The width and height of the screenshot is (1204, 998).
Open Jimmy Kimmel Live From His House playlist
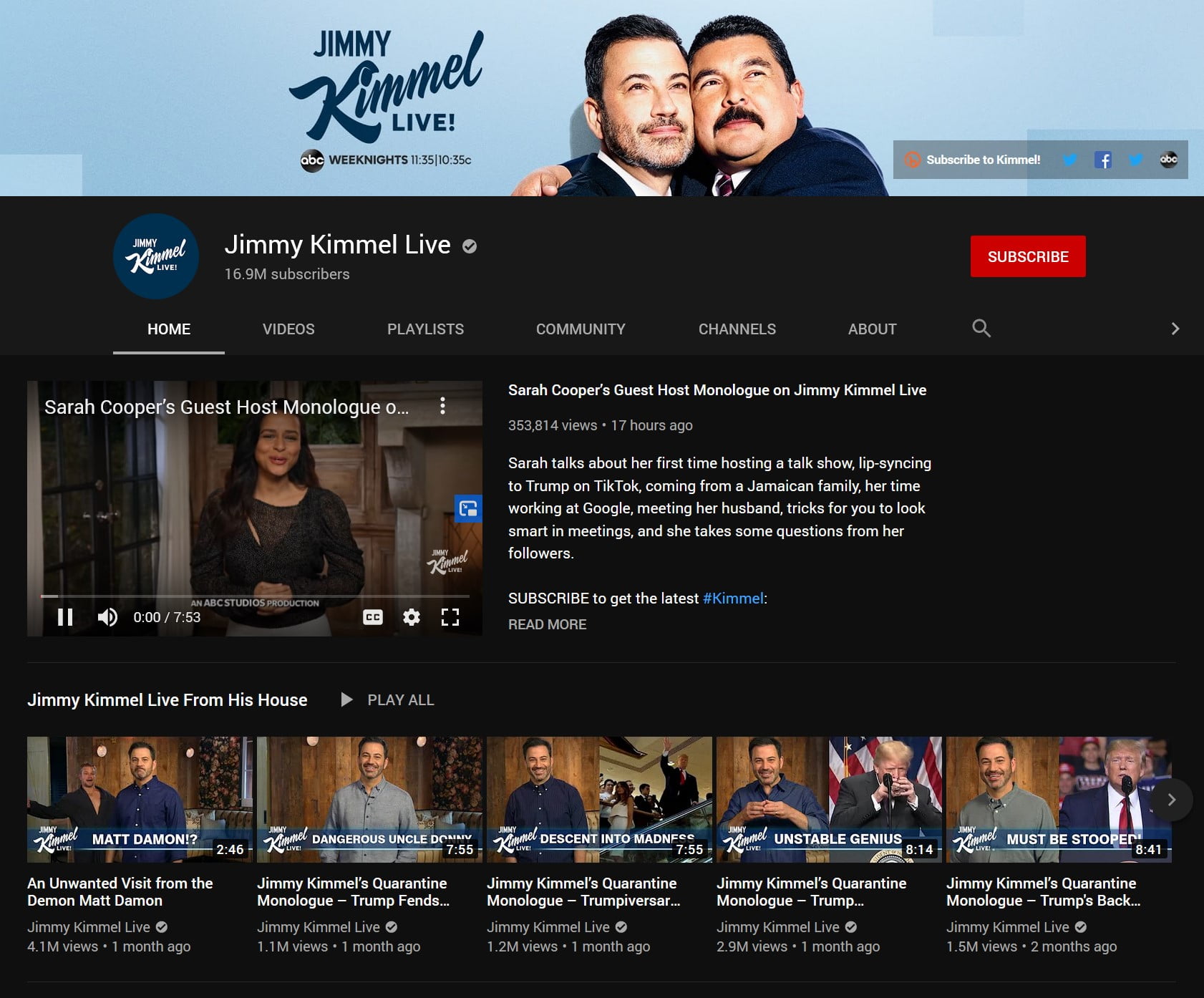click(x=168, y=700)
